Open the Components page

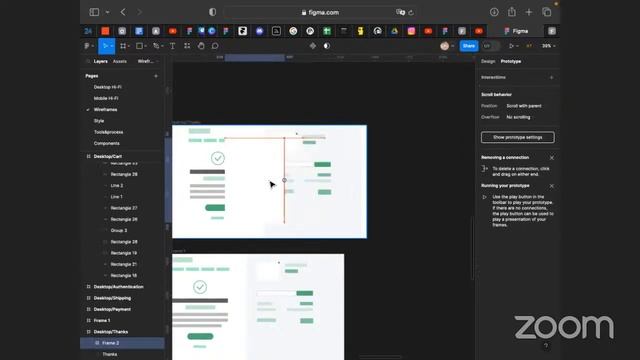(107, 143)
